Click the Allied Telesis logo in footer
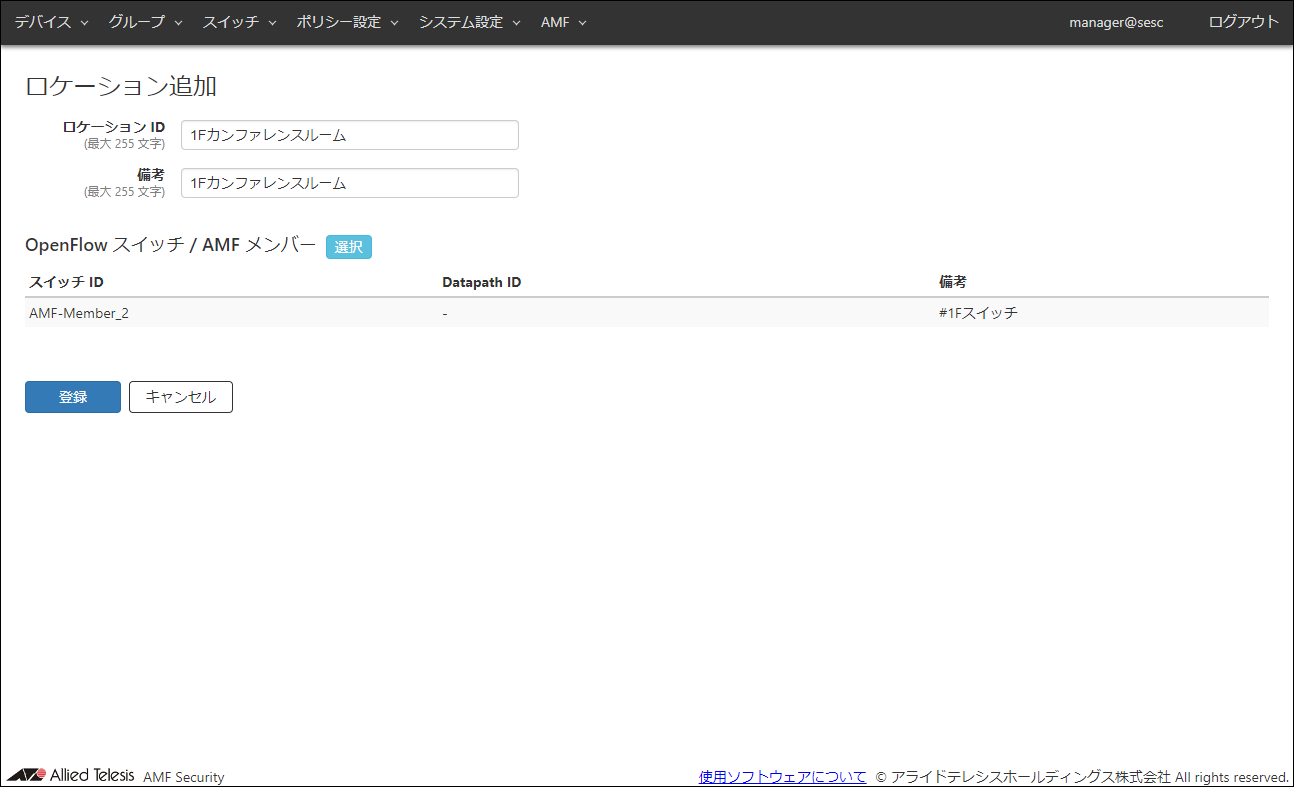Image resolution: width=1294 pixels, height=787 pixels. pos(70,775)
